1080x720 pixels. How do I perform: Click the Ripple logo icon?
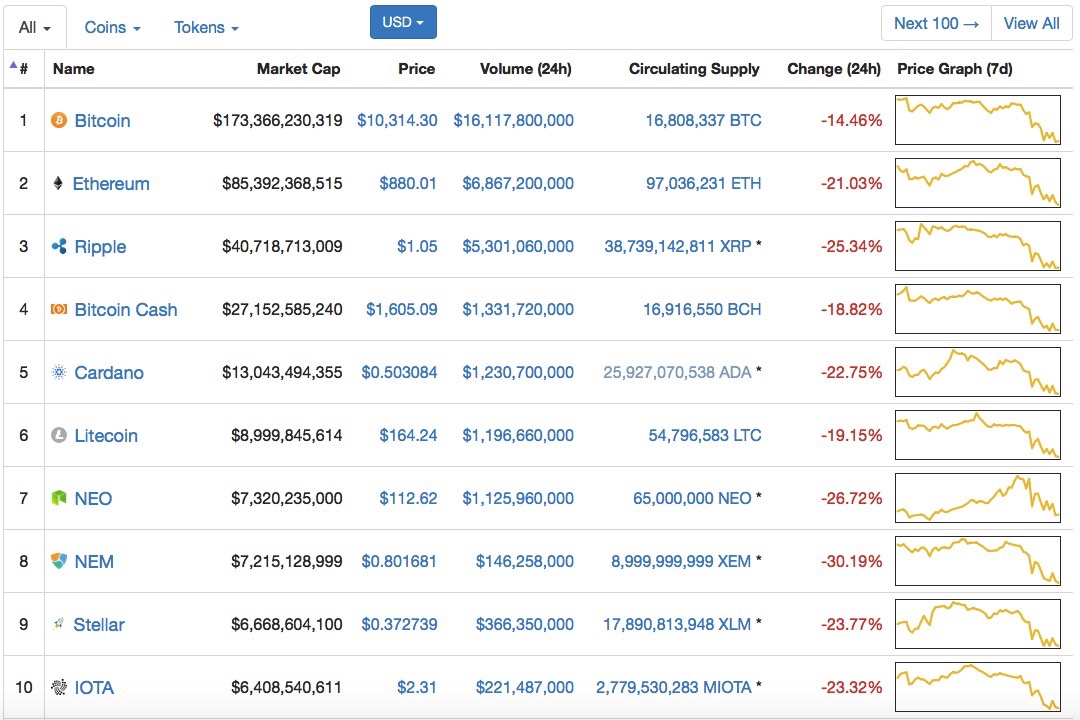coord(59,246)
